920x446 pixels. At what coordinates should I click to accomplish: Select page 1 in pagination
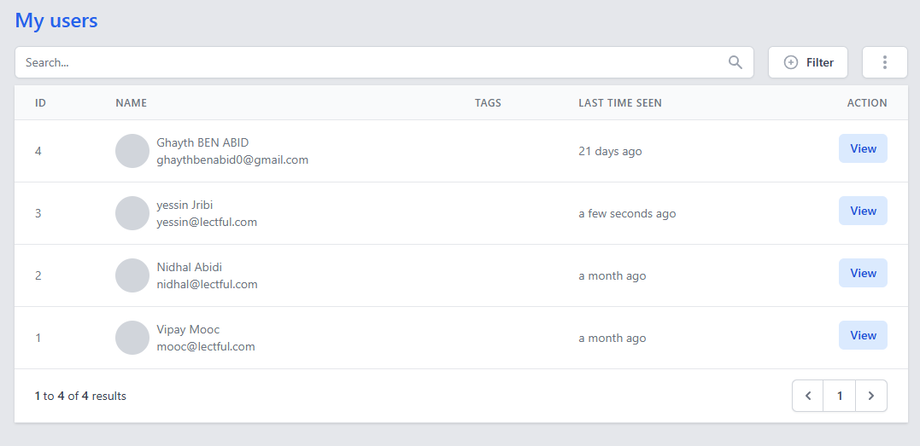840,396
